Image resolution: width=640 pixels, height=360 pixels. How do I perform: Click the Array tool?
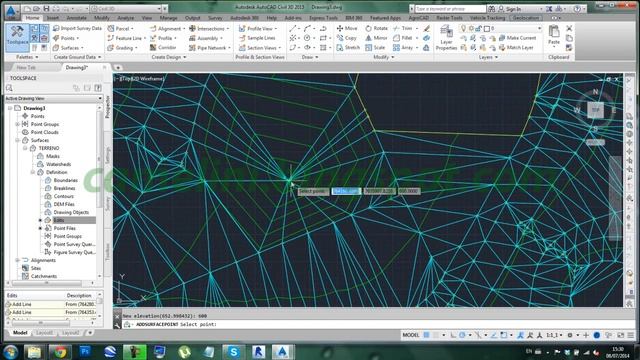coord(403,48)
